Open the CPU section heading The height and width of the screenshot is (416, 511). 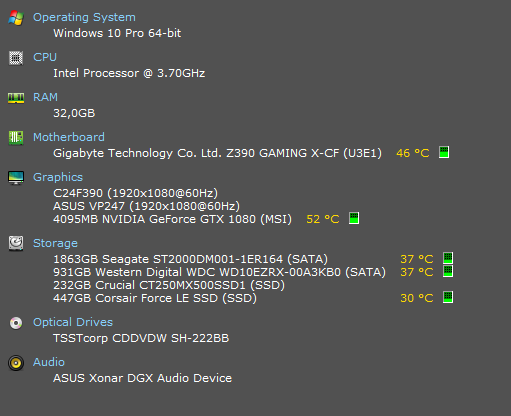tap(45, 57)
